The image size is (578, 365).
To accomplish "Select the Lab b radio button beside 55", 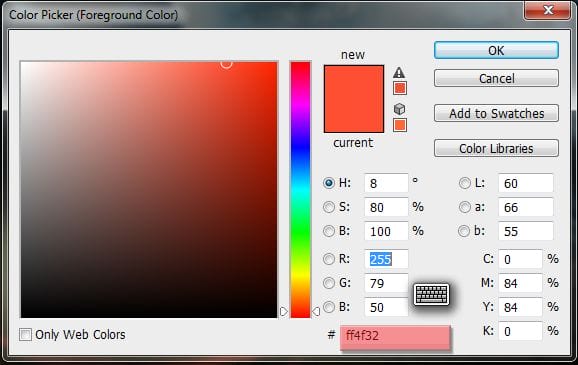I will tap(464, 231).
